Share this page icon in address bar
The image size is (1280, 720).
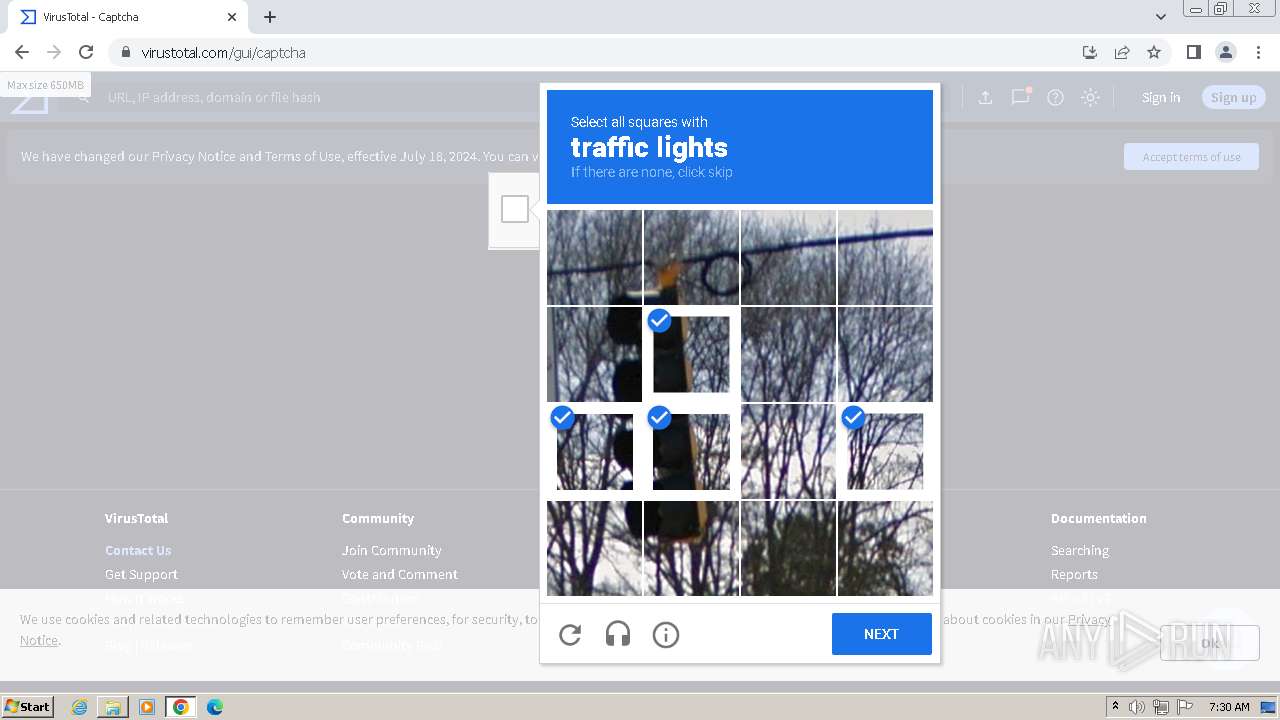pyautogui.click(x=1122, y=52)
